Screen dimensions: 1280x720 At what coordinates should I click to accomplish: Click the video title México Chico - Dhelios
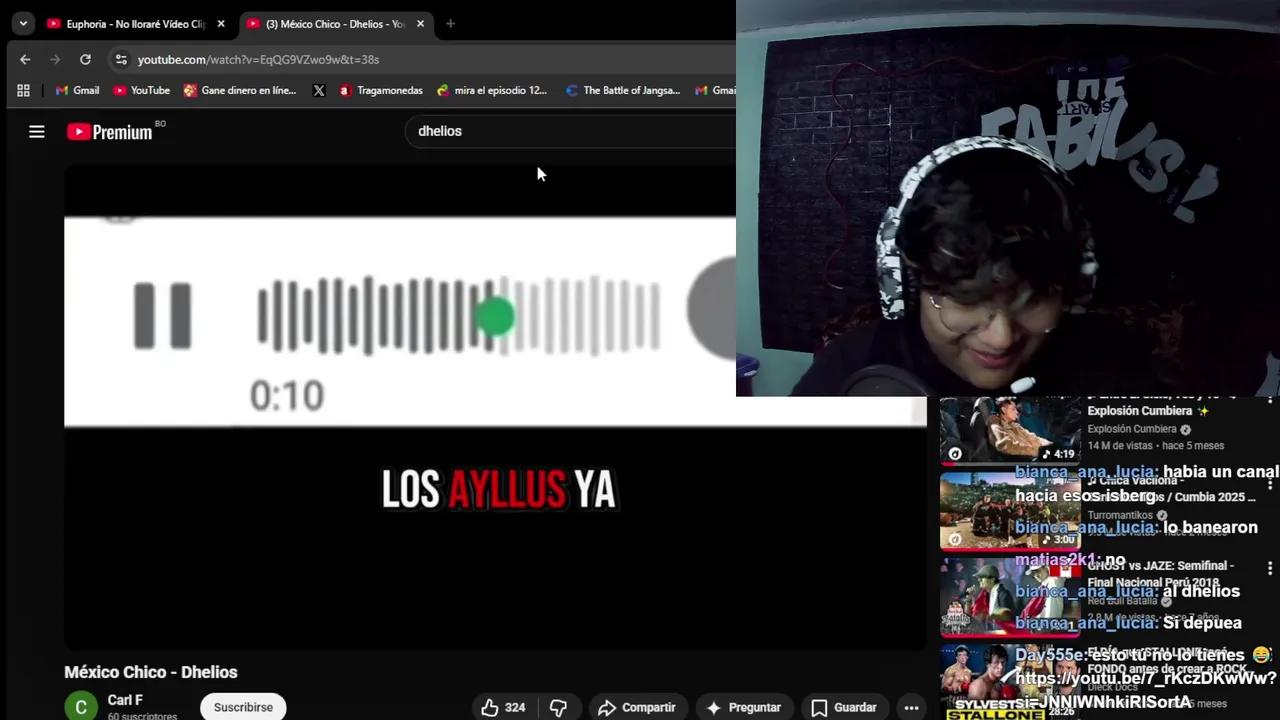(x=151, y=672)
